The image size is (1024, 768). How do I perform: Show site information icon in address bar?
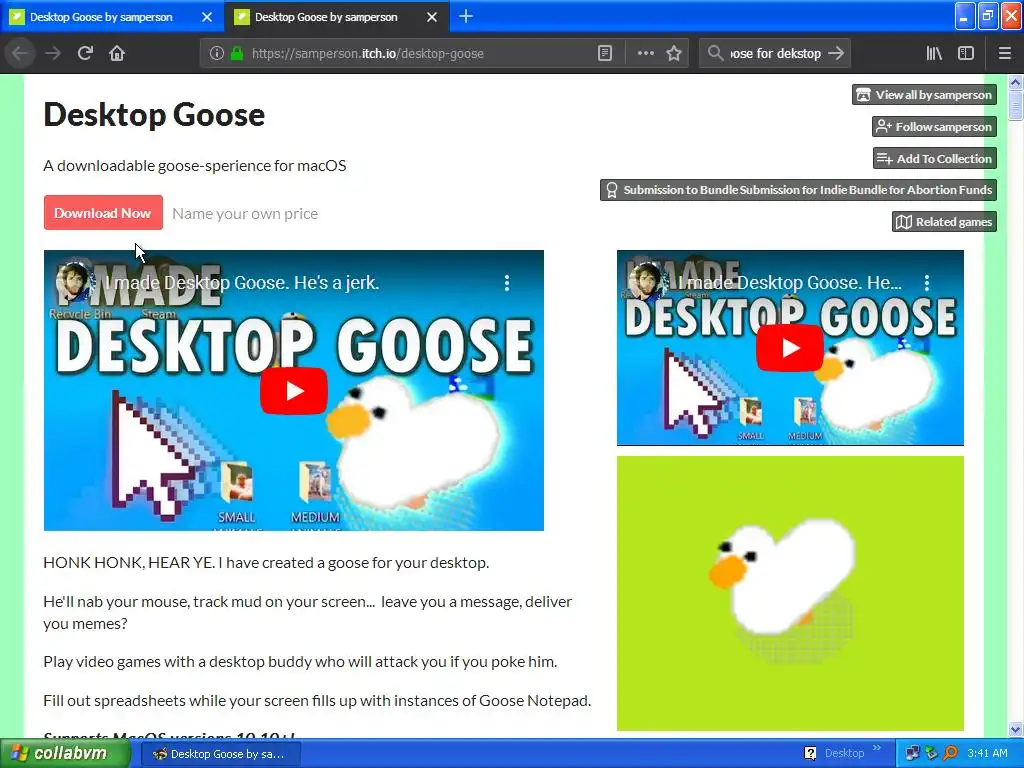click(x=216, y=54)
